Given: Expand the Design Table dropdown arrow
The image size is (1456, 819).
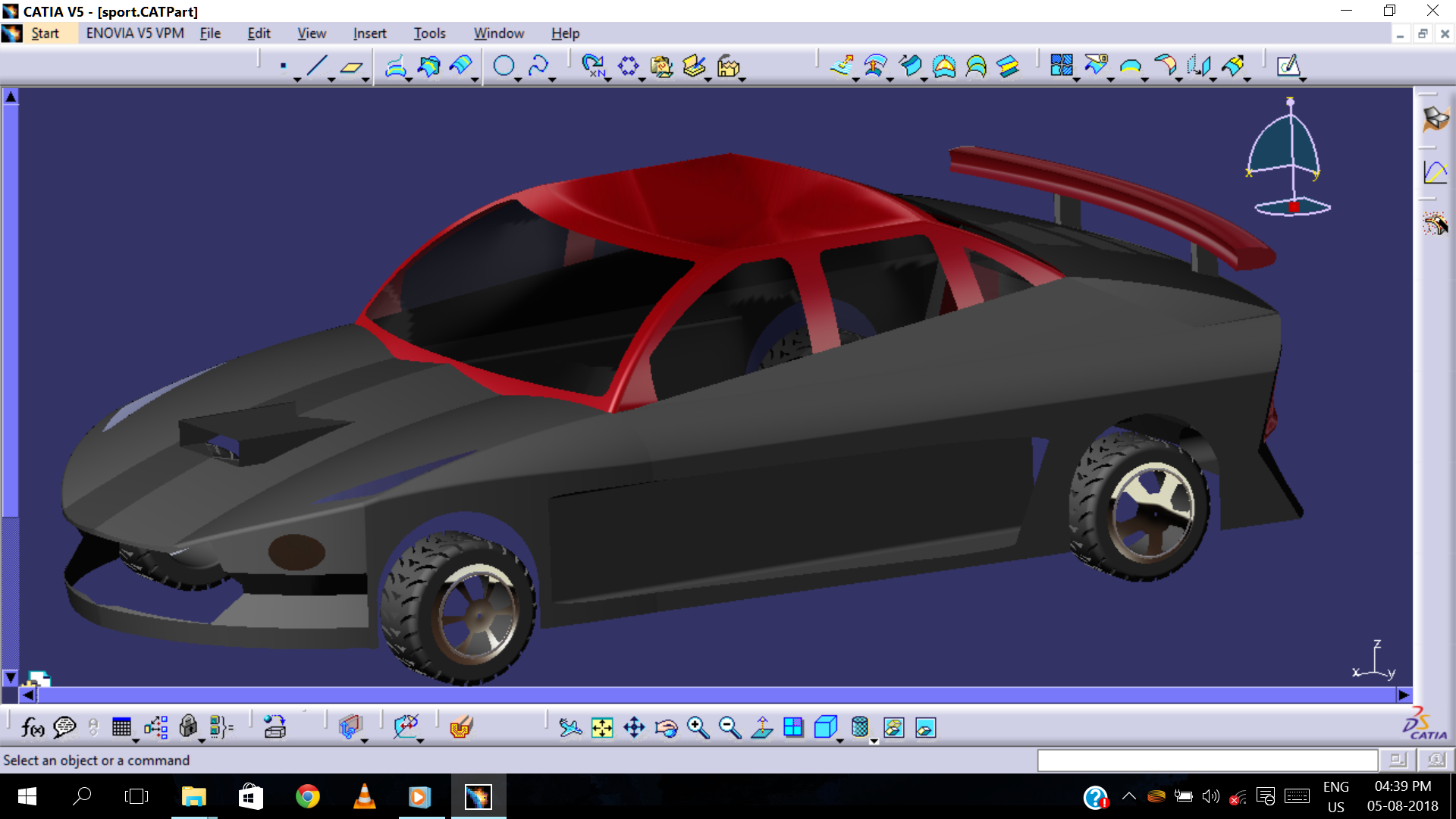Looking at the screenshot, I should point(136,740).
